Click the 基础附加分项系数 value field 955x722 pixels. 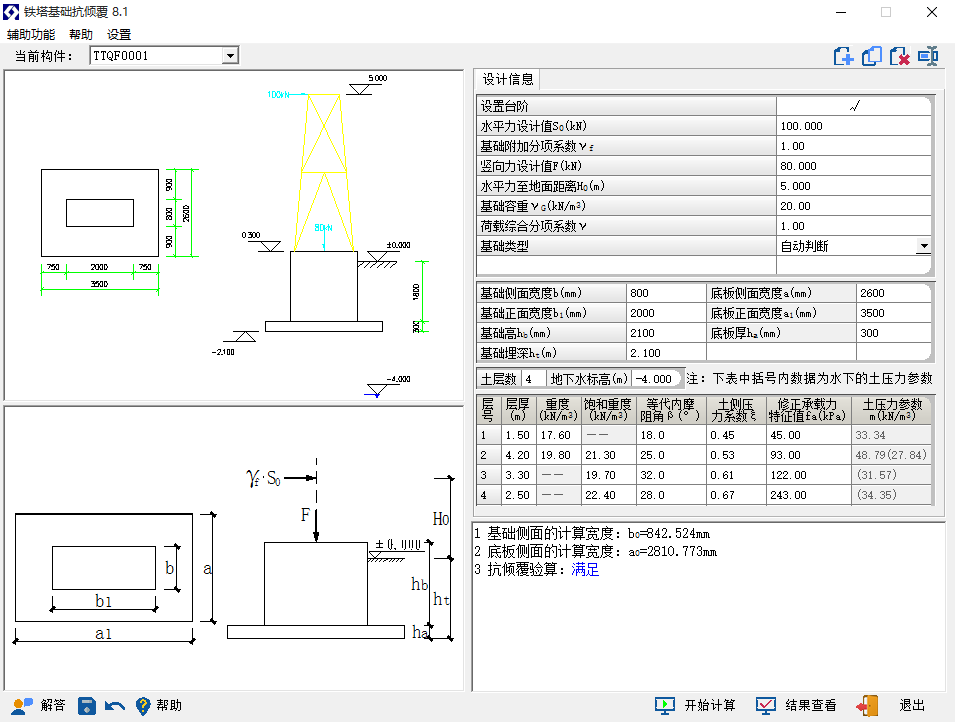(x=854, y=146)
